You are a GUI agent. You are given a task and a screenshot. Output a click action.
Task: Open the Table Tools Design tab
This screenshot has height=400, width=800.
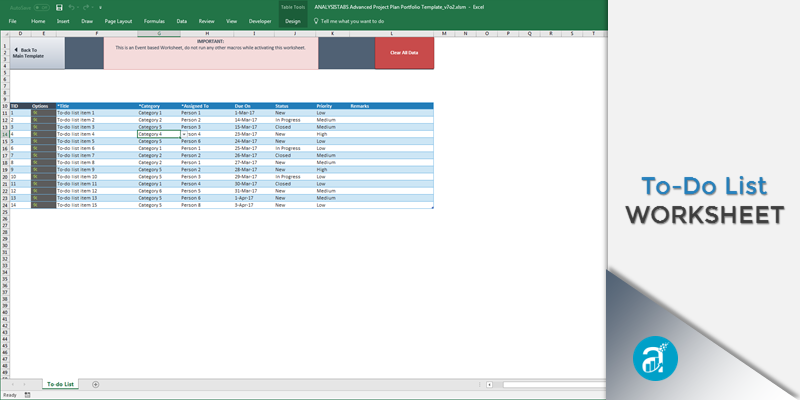(x=292, y=20)
